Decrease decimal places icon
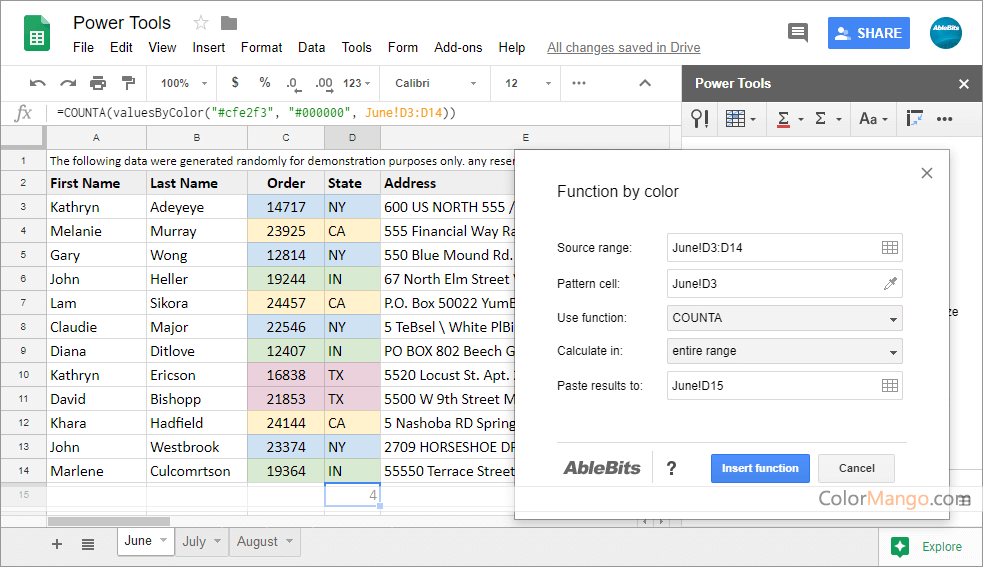The width and height of the screenshot is (983, 567). pyautogui.click(x=292, y=83)
